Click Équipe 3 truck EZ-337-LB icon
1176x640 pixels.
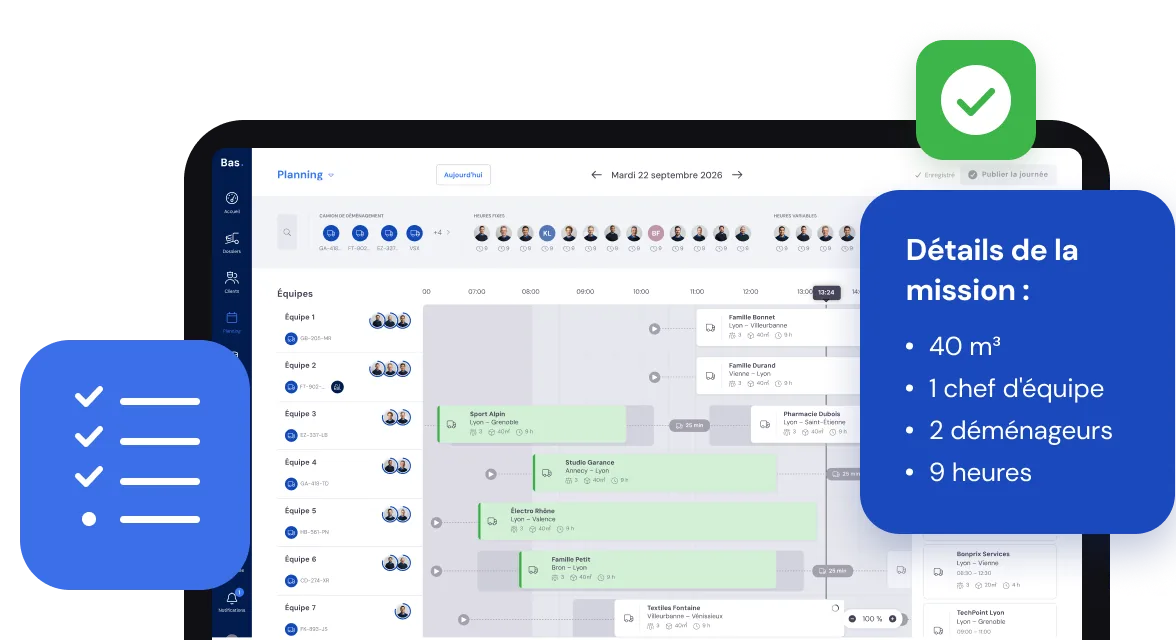click(291, 435)
